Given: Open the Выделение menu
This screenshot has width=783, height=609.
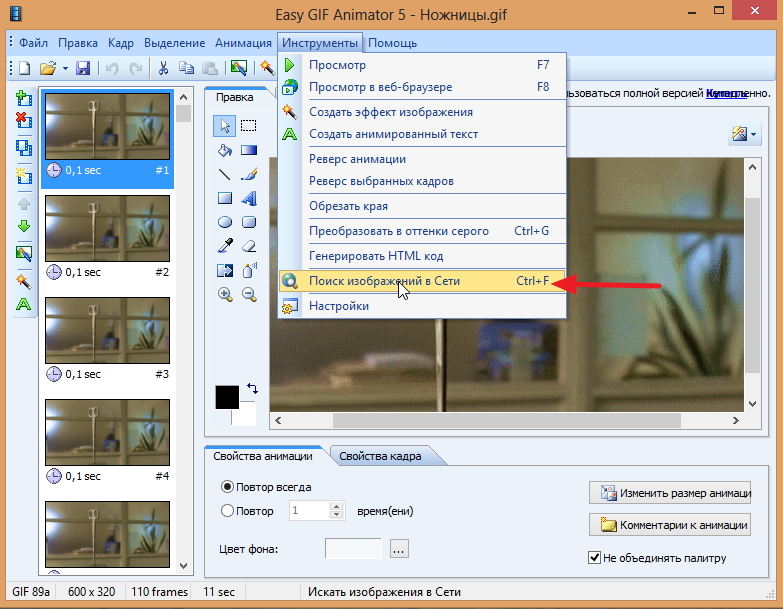Looking at the screenshot, I should [174, 43].
